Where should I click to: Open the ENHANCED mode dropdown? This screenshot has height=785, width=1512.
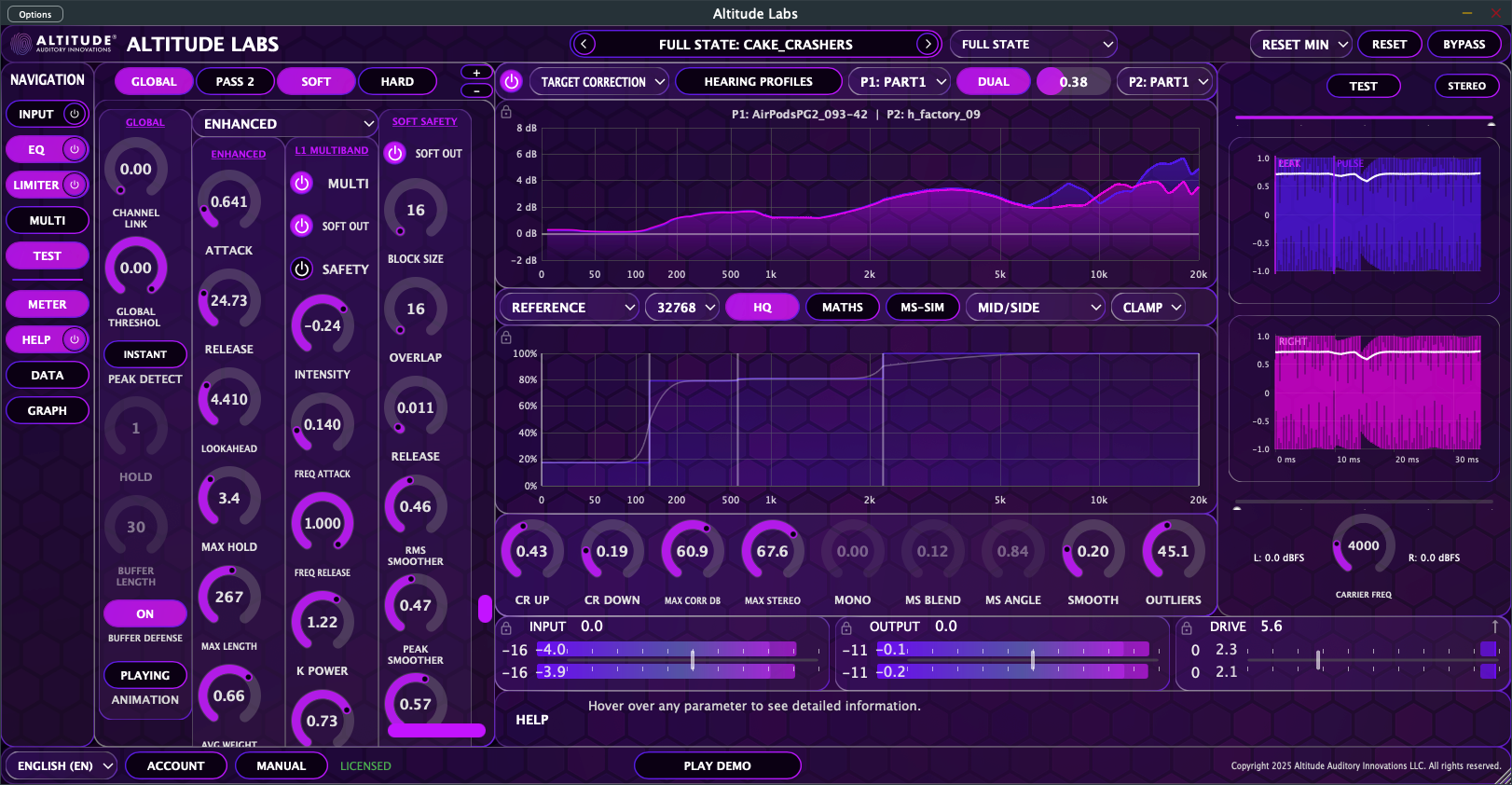click(x=284, y=123)
